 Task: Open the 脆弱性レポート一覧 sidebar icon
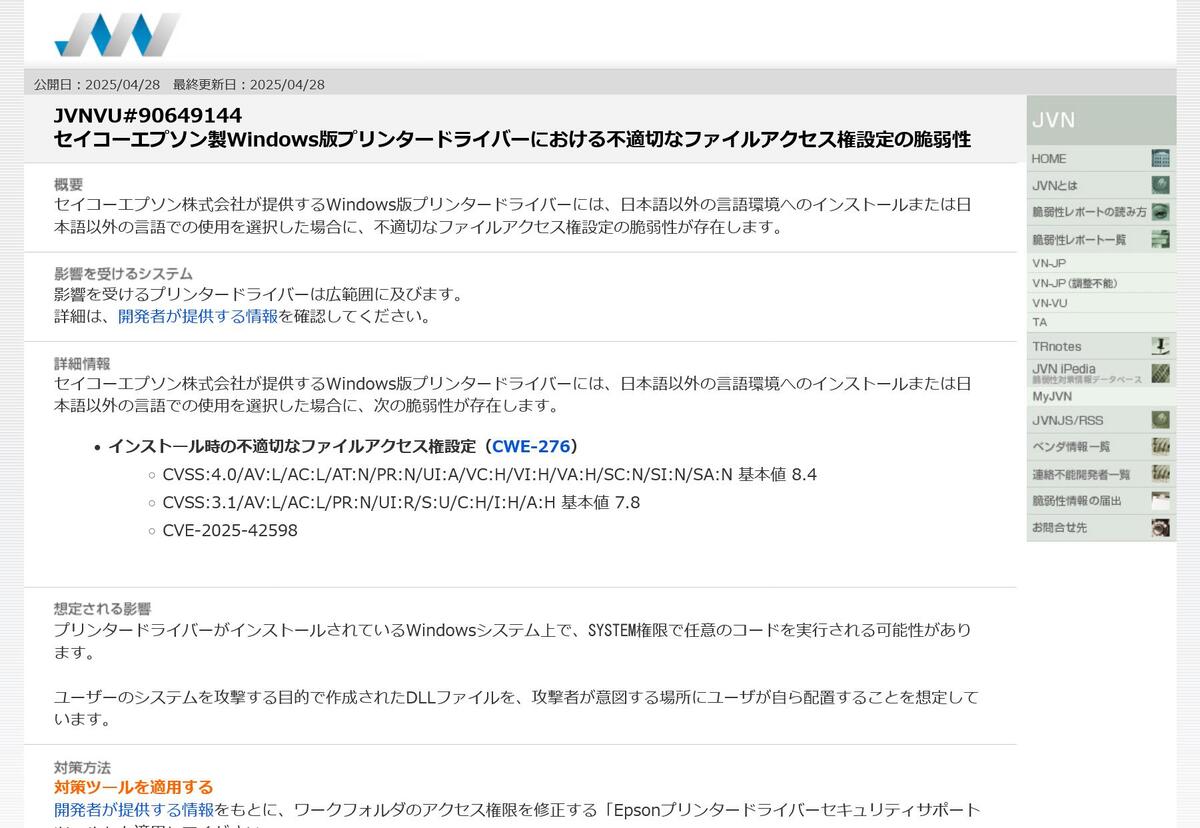[1160, 239]
